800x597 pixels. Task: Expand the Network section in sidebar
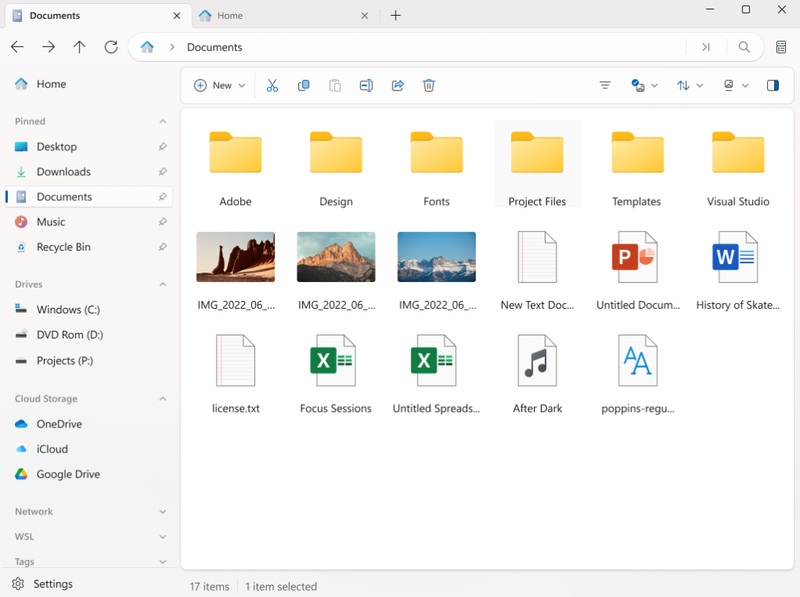163,511
